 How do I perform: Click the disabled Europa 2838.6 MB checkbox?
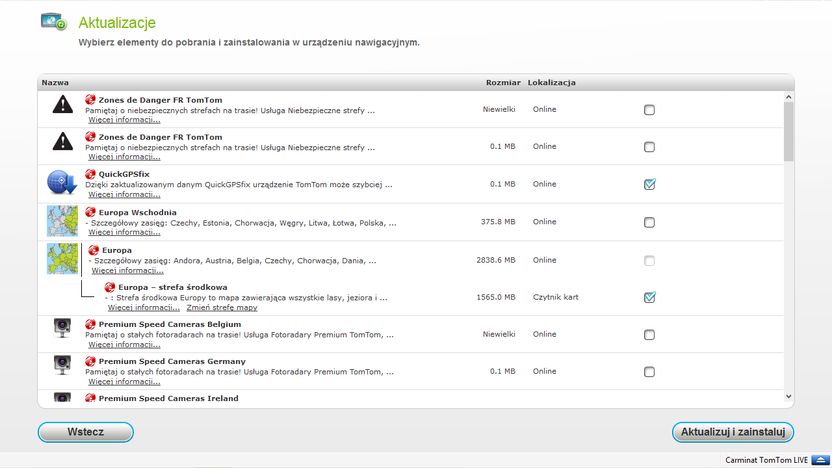click(x=649, y=261)
